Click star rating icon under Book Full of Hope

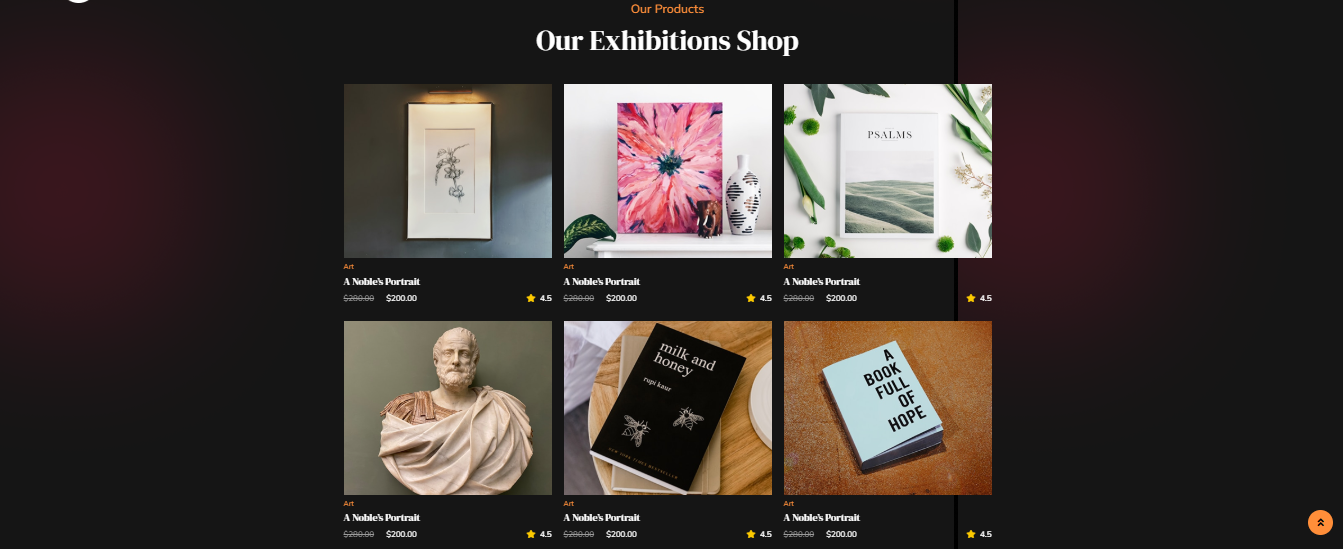[971, 534]
